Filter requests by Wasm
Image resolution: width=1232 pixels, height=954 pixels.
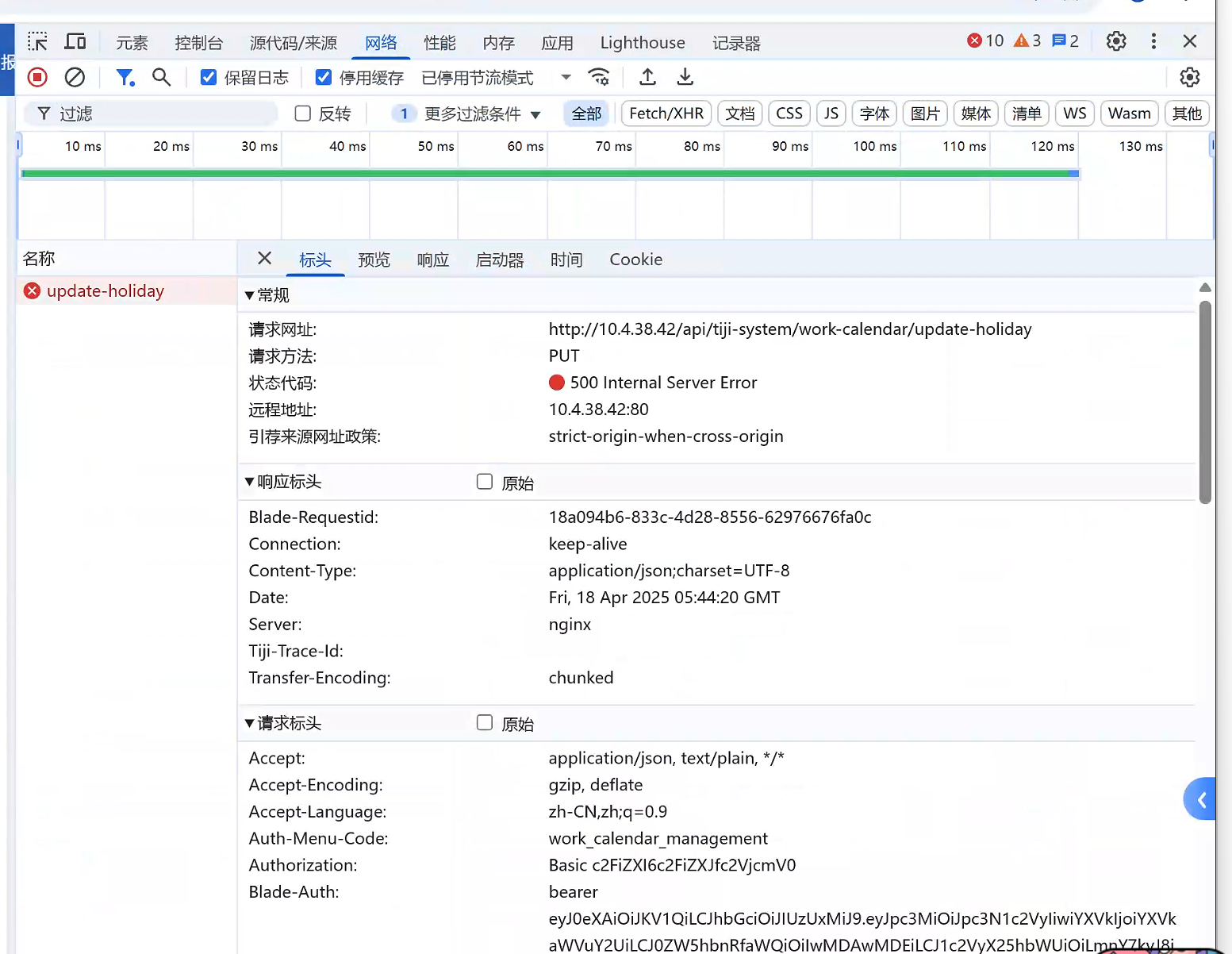coord(1130,113)
